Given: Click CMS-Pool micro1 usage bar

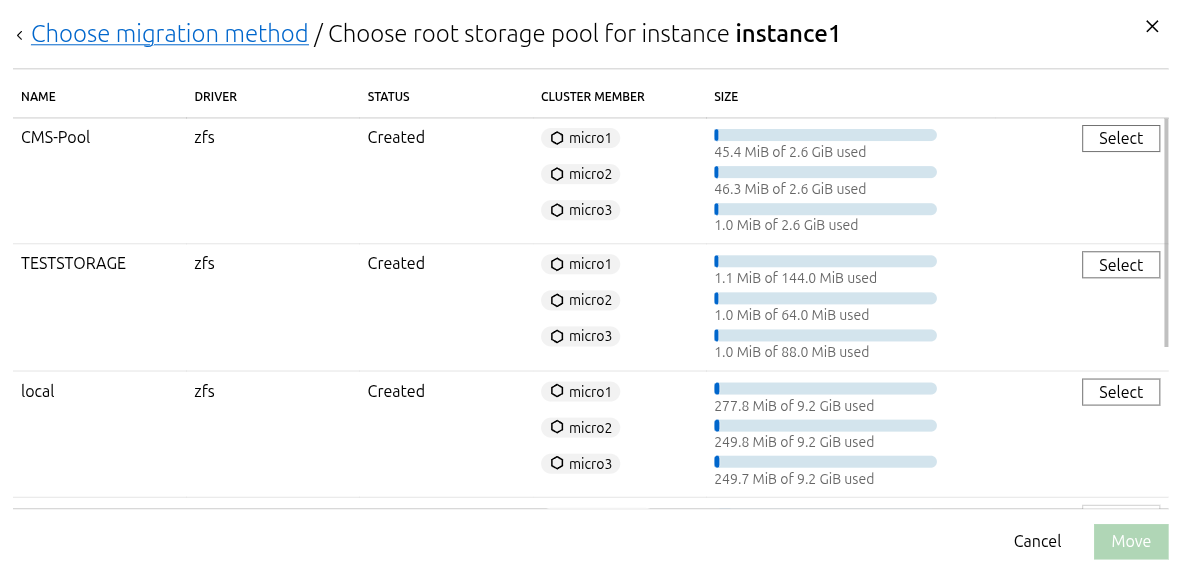Looking at the screenshot, I should [x=825, y=135].
